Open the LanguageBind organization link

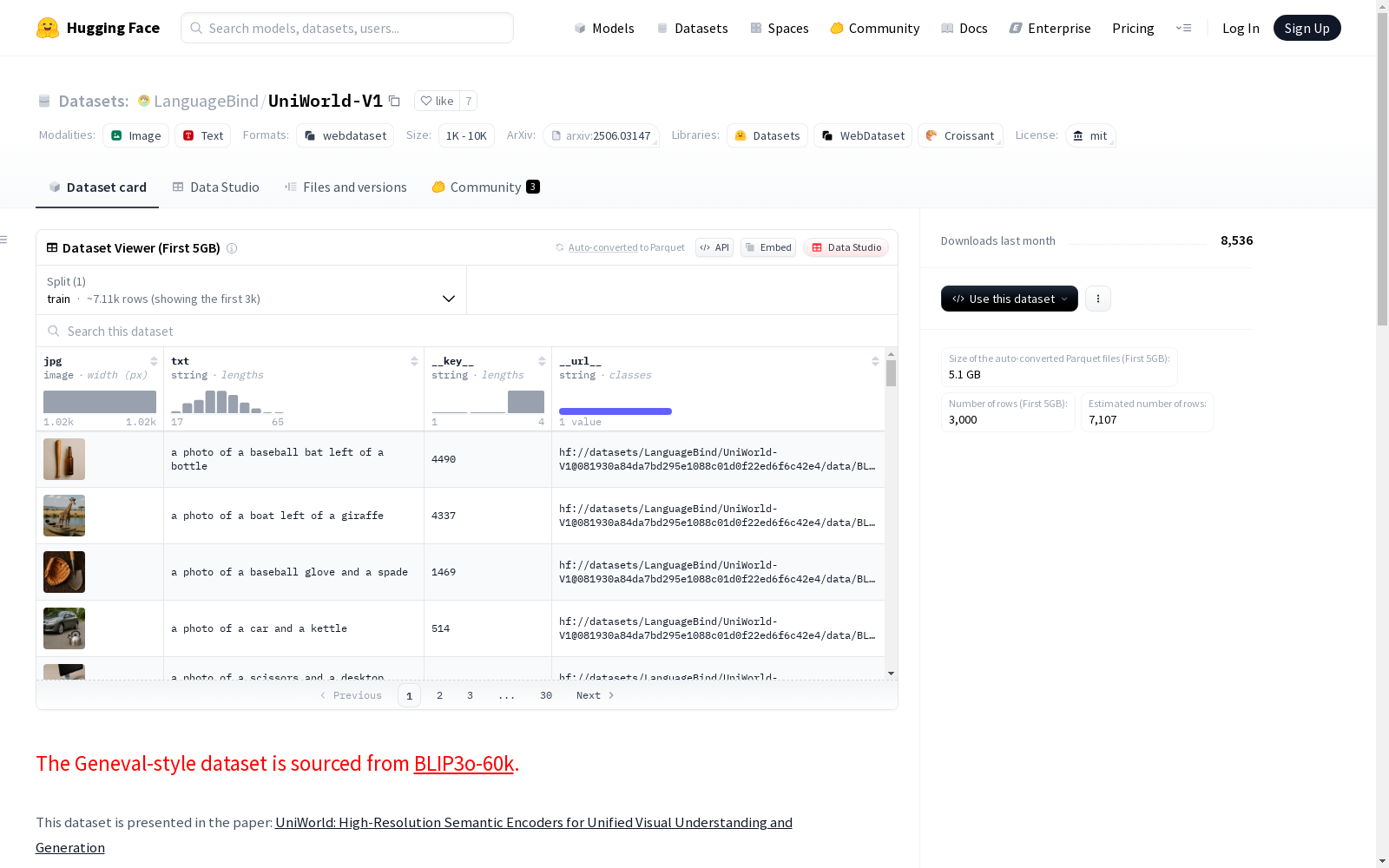point(206,101)
